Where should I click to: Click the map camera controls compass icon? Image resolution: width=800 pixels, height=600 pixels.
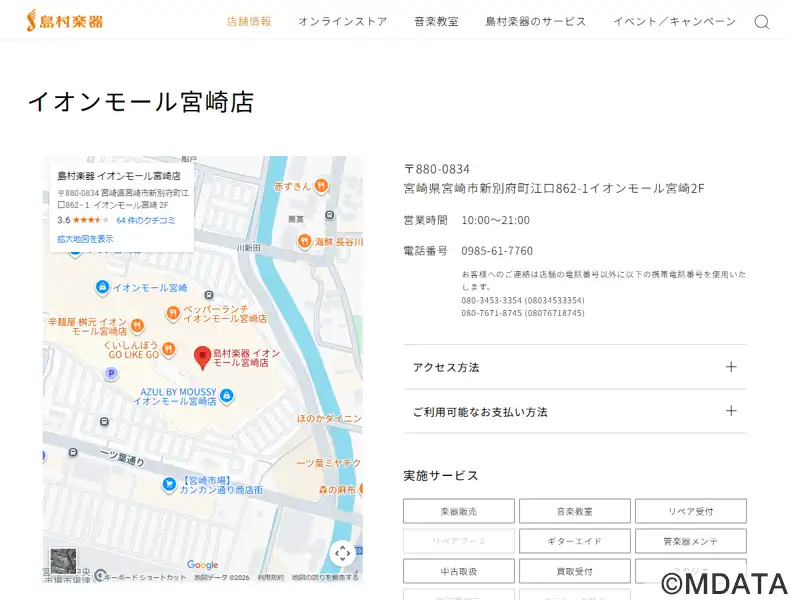(342, 553)
